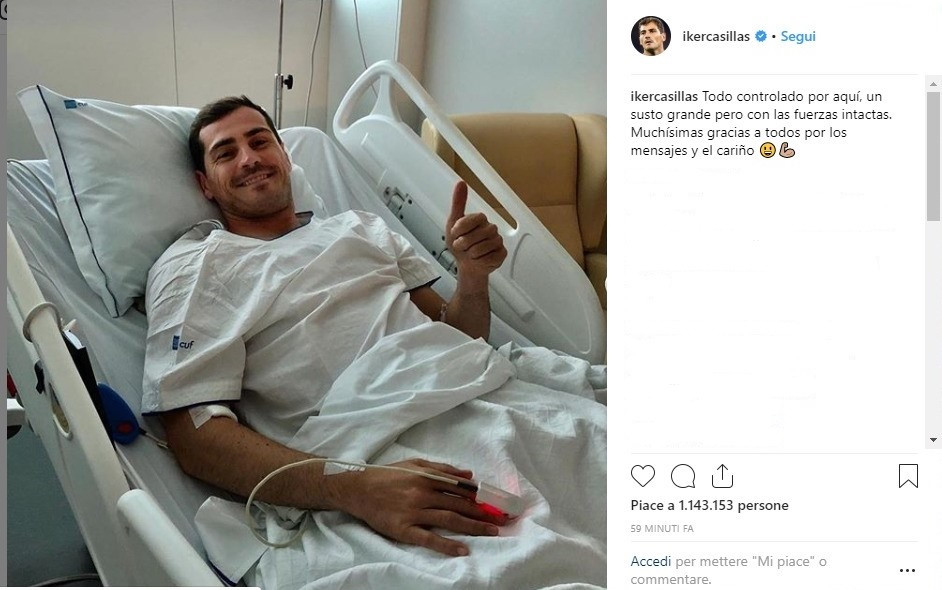Screen dimensions: 942x590
Task: Open comments via the speech bubble icon
Action: (x=683, y=476)
